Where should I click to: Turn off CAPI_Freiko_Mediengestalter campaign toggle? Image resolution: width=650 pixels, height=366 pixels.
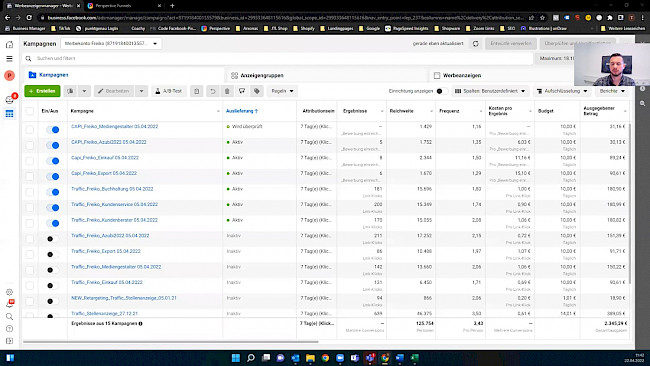(x=53, y=130)
